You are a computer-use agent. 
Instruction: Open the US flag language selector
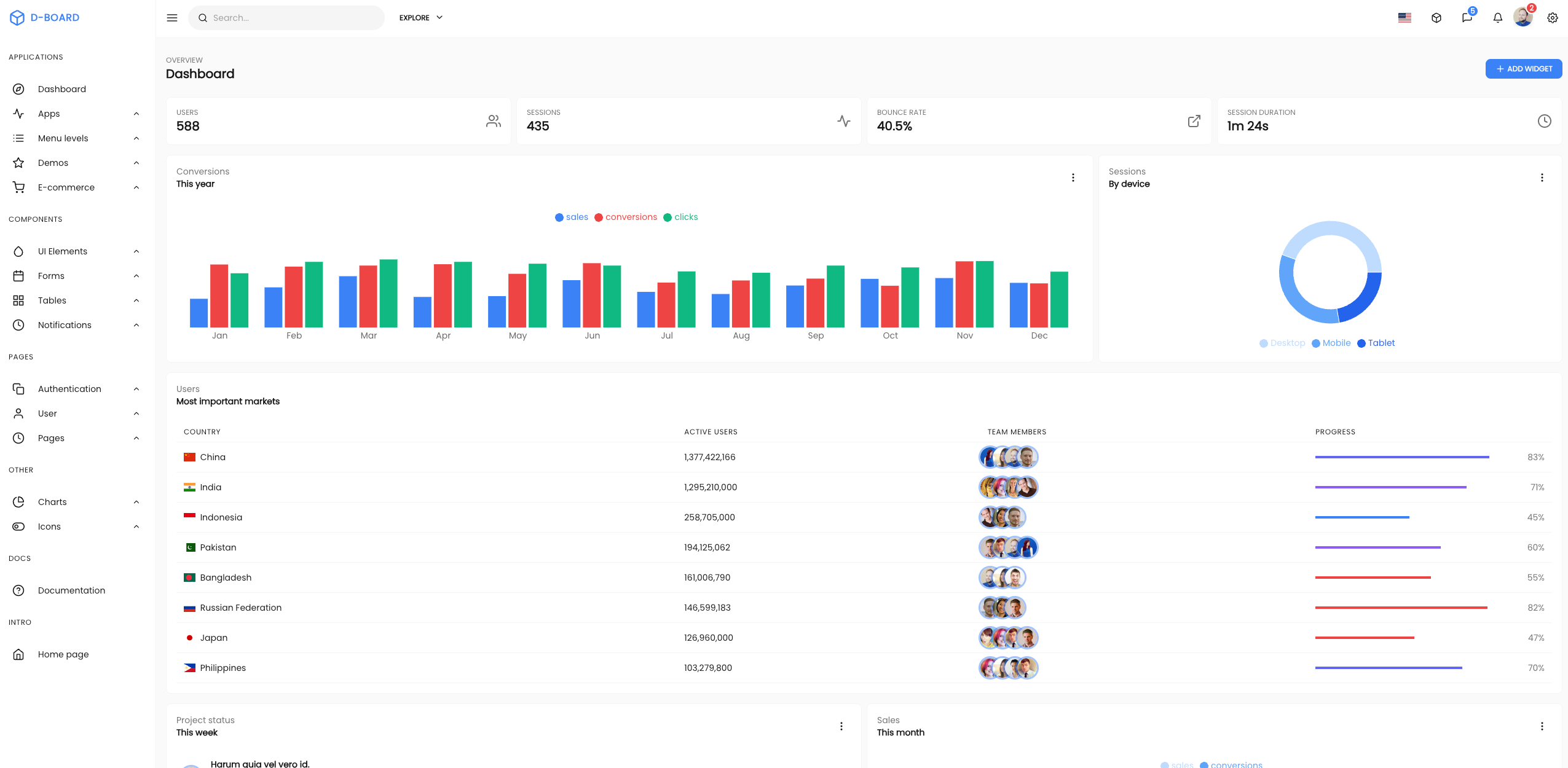pyautogui.click(x=1405, y=18)
